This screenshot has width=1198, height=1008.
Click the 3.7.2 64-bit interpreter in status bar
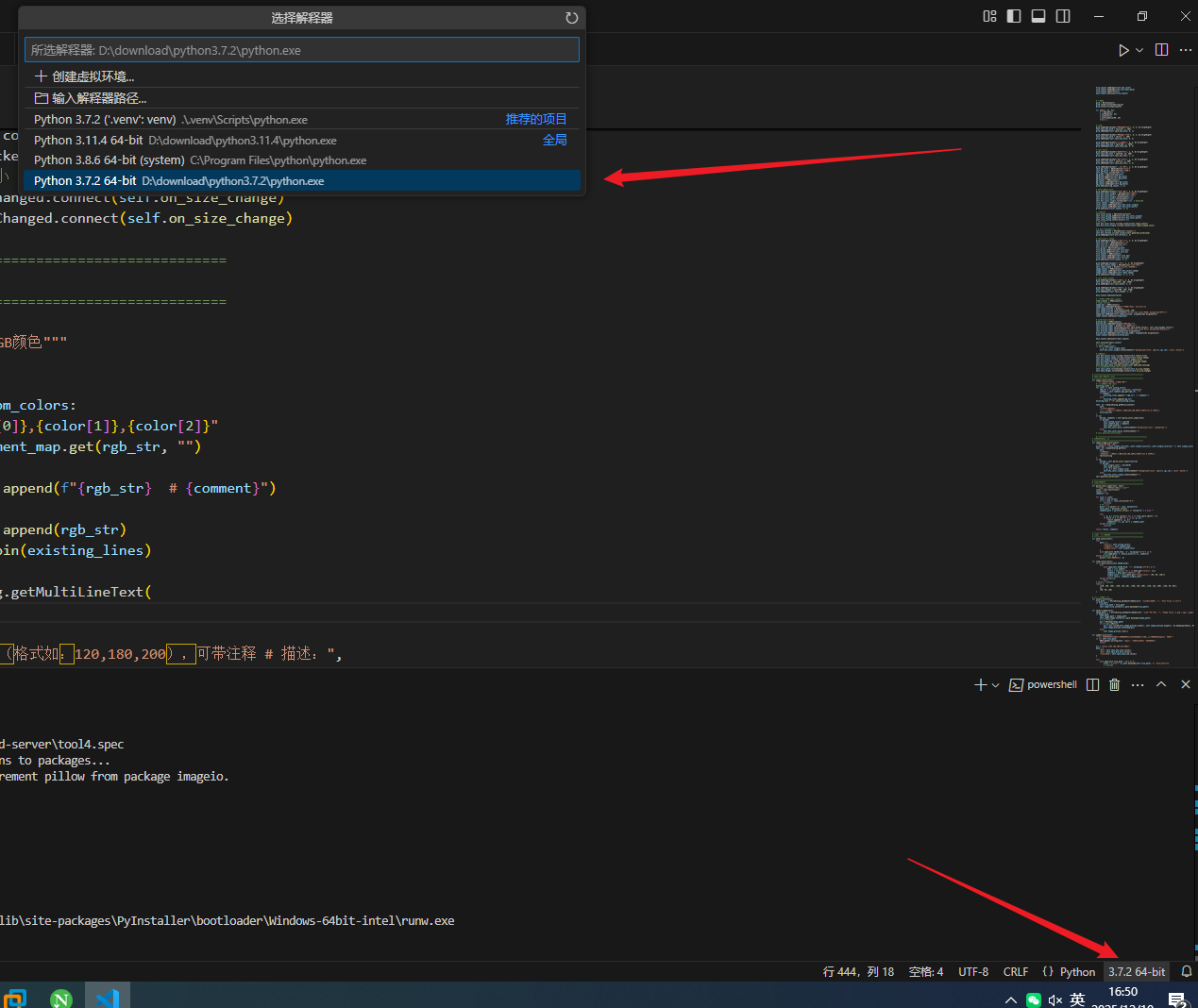[x=1136, y=971]
